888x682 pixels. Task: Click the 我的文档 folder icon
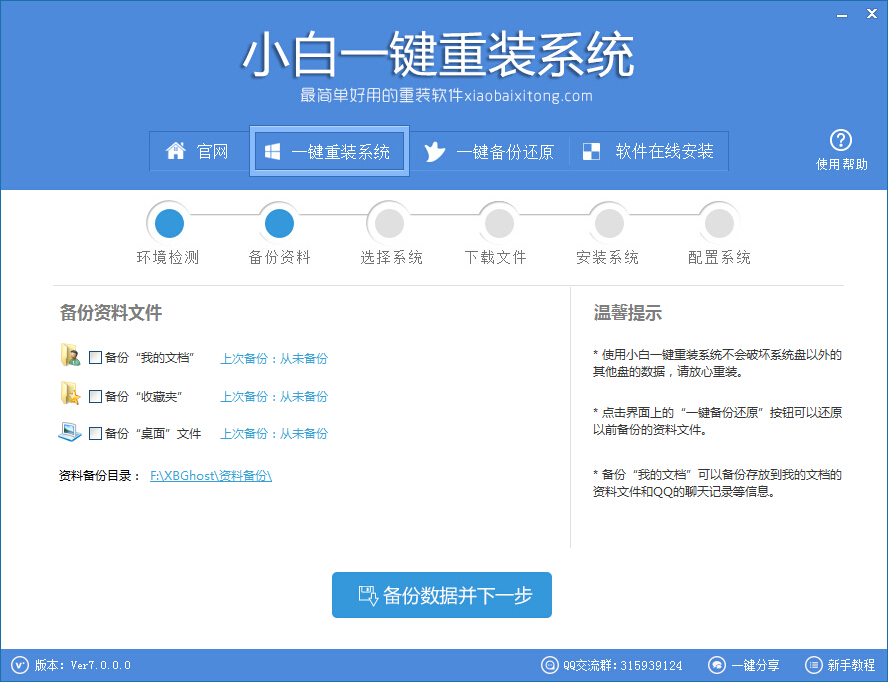click(71, 357)
